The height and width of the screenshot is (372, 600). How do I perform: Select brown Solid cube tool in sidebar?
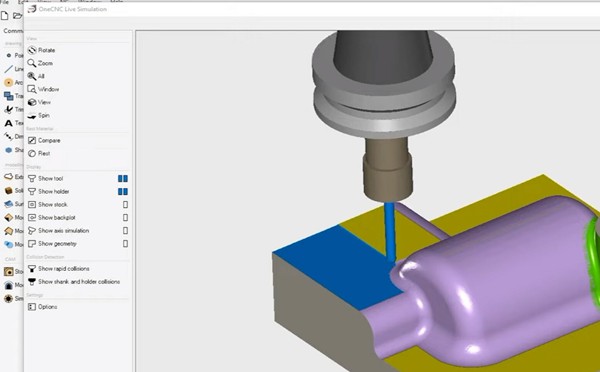pos(13,191)
